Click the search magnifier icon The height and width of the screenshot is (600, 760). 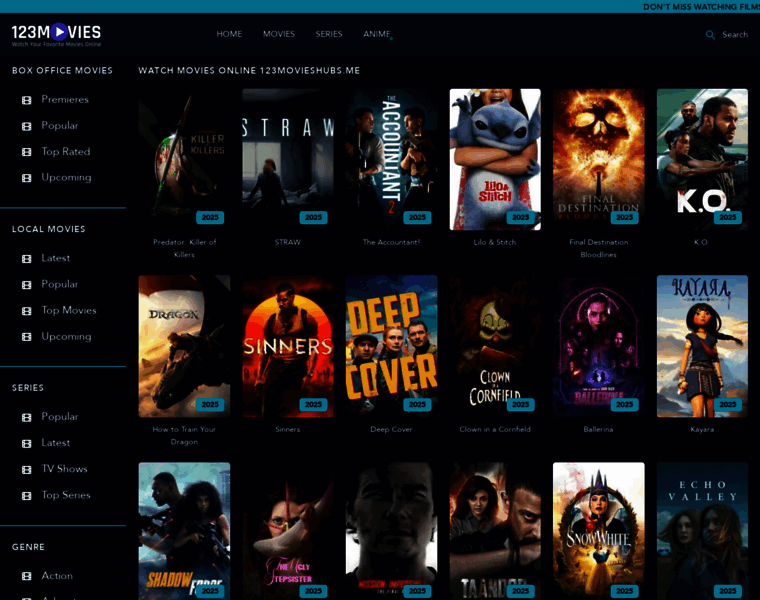click(x=710, y=35)
